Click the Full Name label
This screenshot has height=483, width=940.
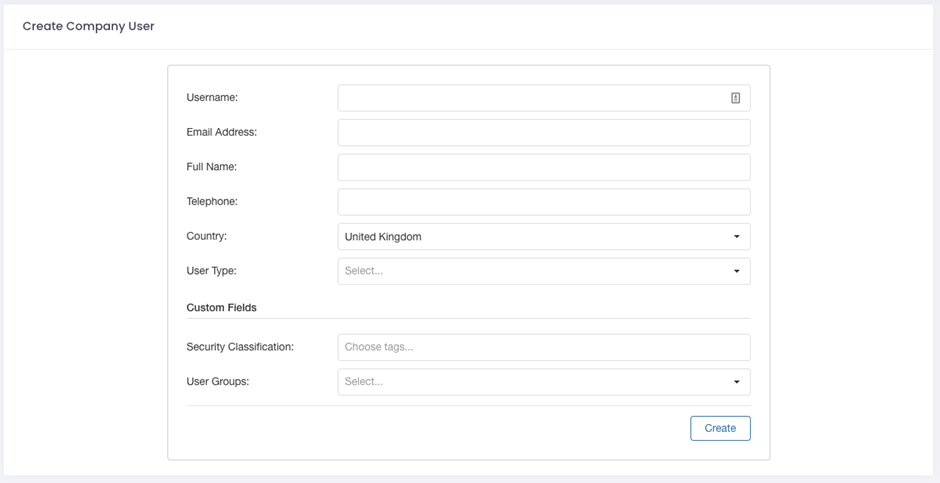click(212, 167)
